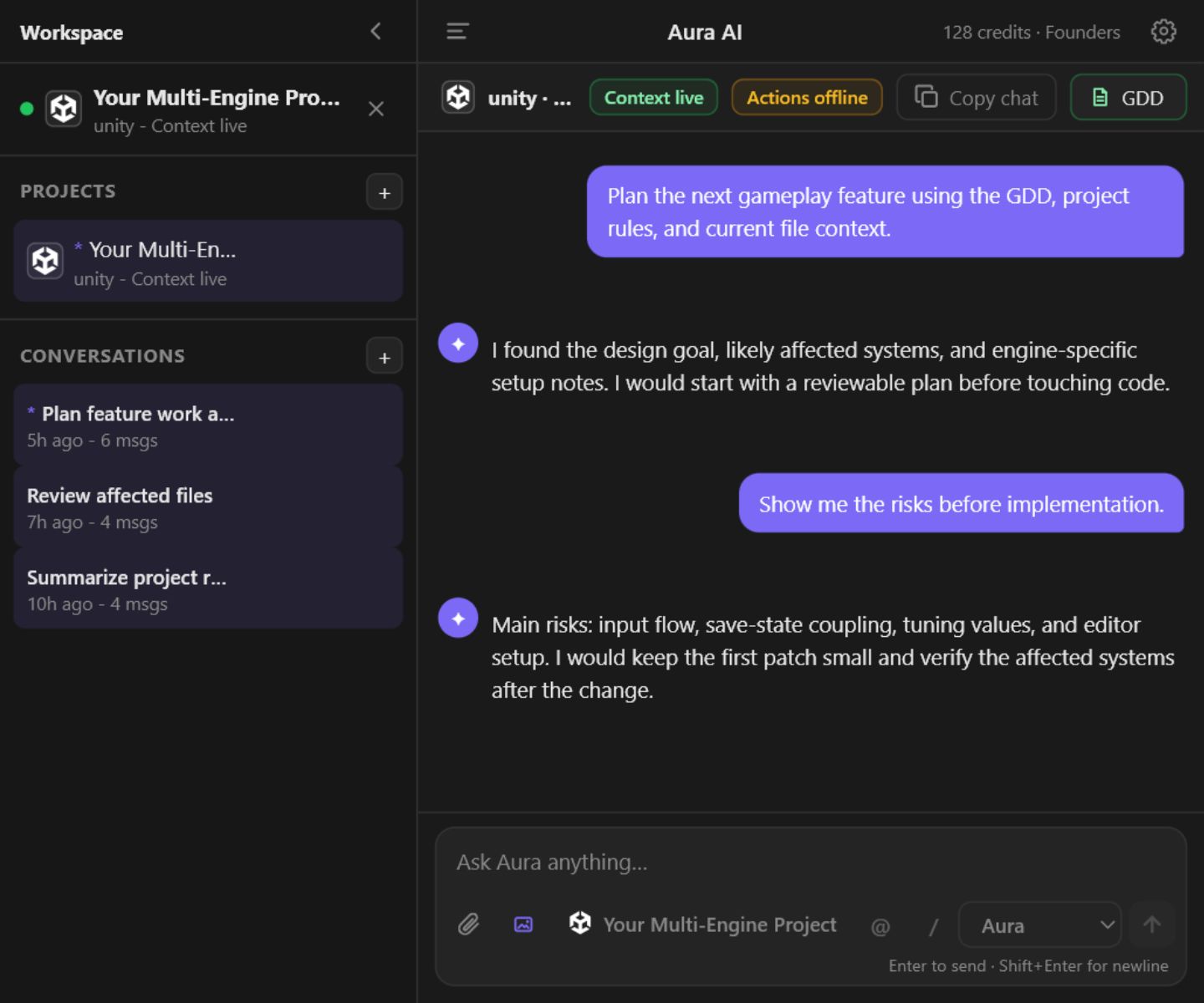Viewport: 1204px width, 1003px height.
Task: Click the Actions offline status badge
Action: tap(807, 98)
